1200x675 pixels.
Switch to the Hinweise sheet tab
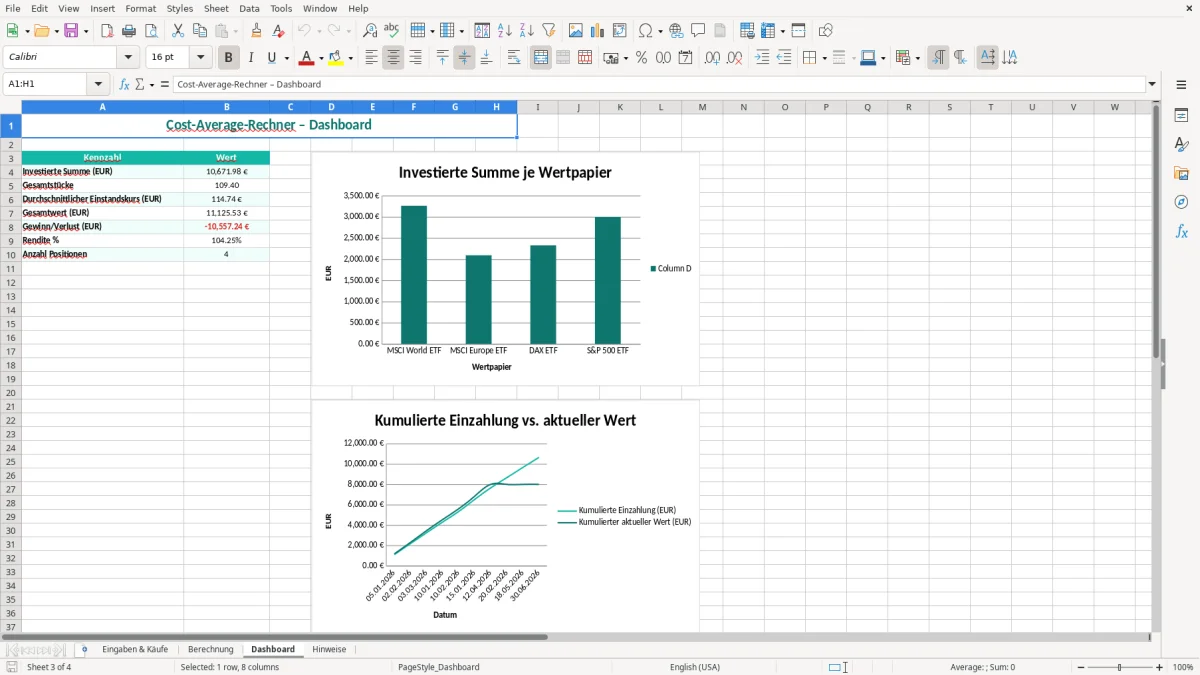[329, 650]
